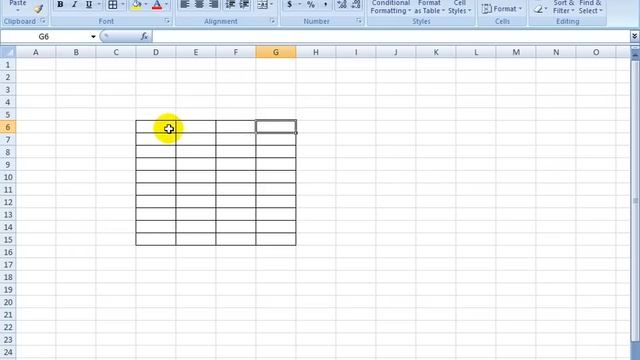Viewport: 640px width, 360px height.
Task: Select cell J3
Action: (396, 89)
